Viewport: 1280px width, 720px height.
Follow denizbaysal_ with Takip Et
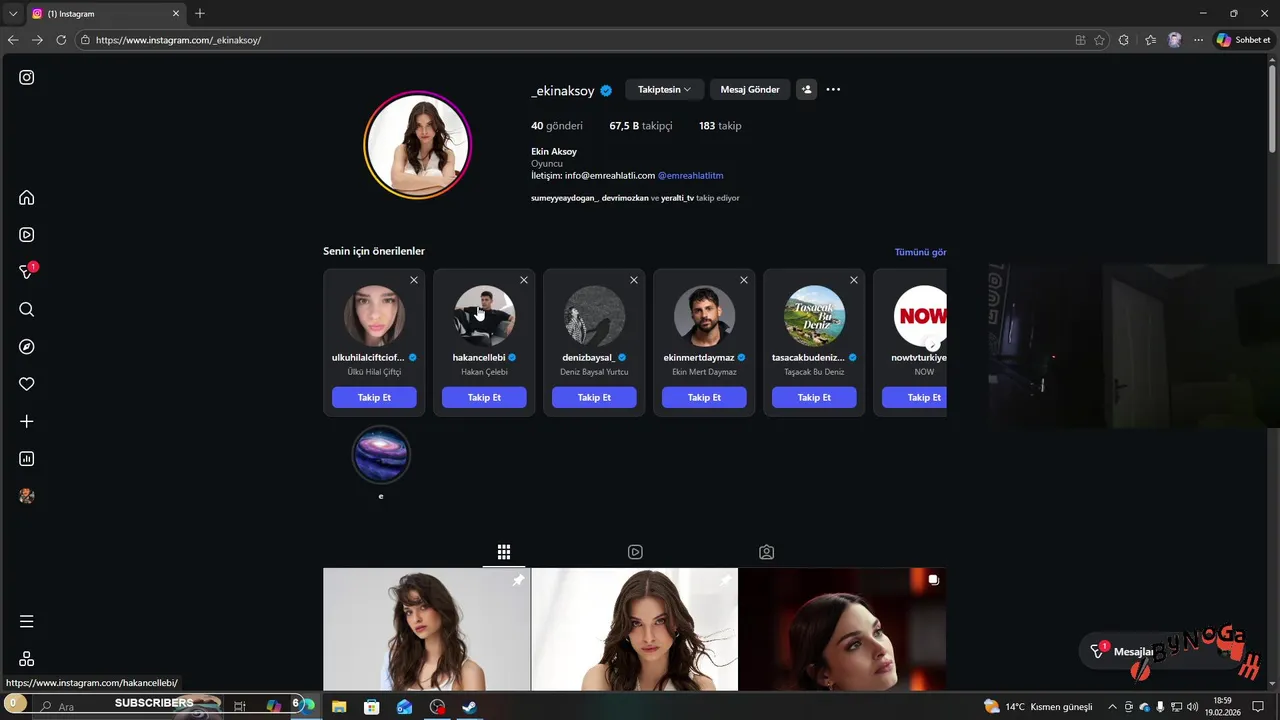(x=594, y=397)
